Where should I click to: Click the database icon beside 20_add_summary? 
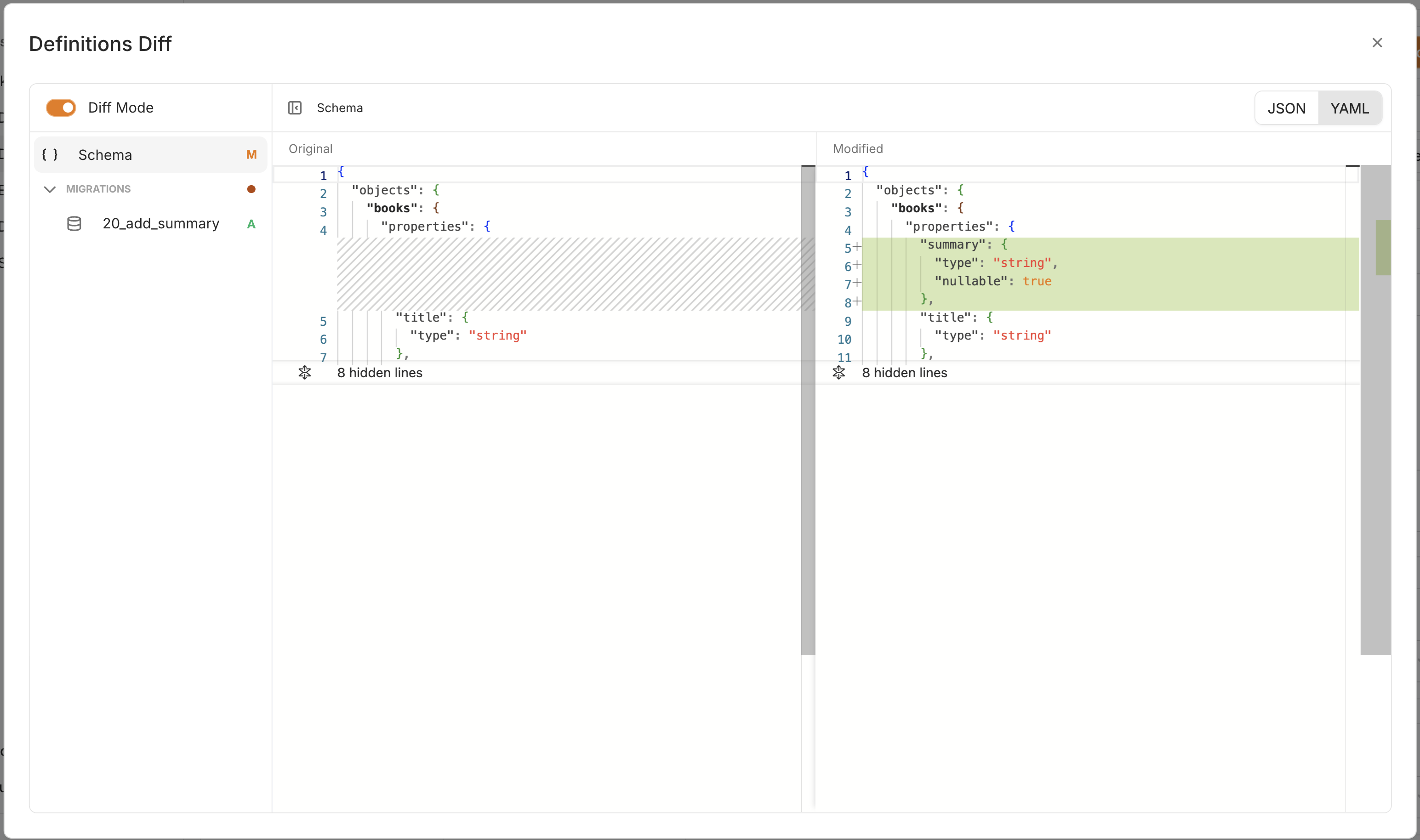74,224
